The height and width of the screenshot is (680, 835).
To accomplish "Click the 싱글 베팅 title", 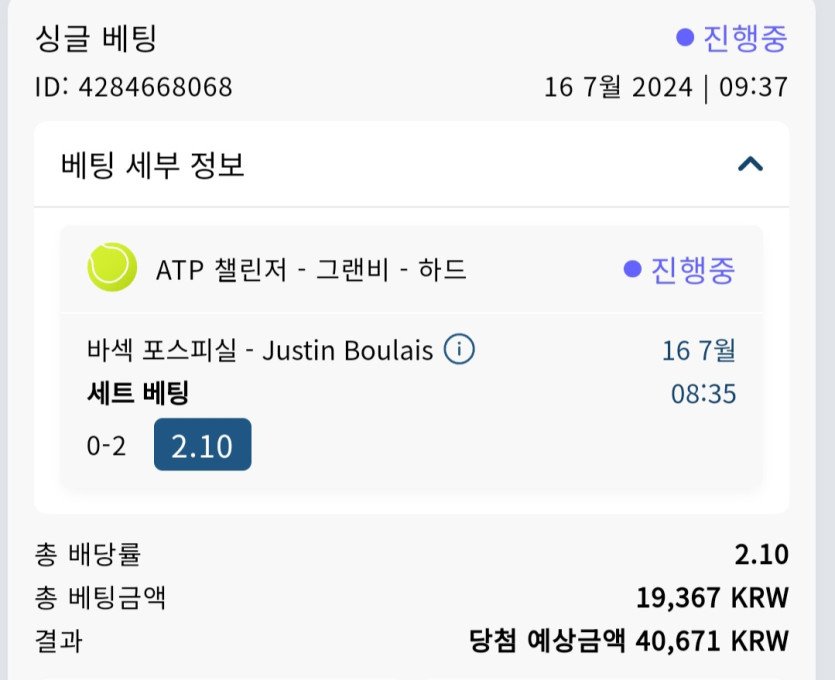I will [96, 39].
